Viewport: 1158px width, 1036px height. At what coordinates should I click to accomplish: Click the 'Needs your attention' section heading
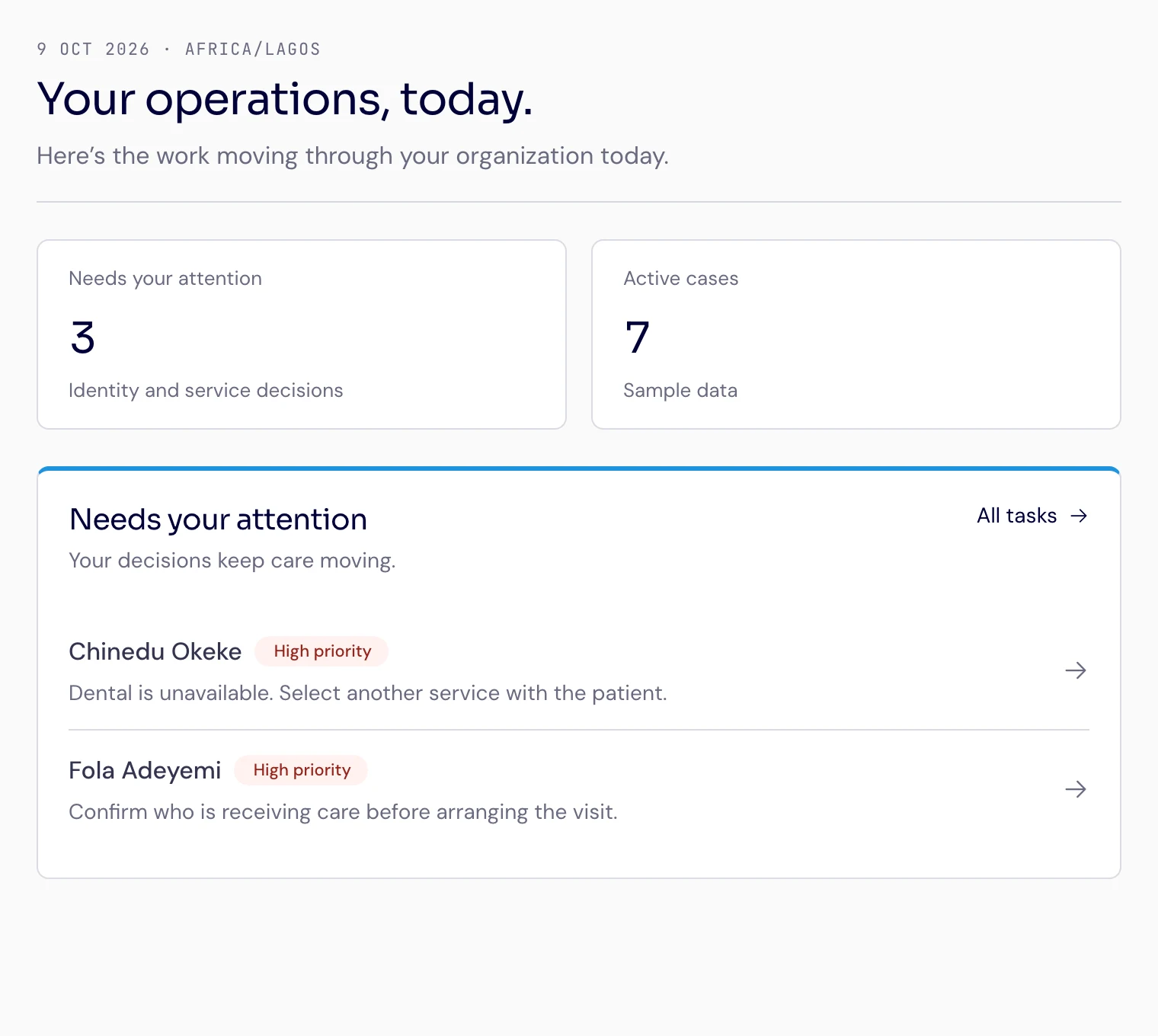click(x=218, y=520)
